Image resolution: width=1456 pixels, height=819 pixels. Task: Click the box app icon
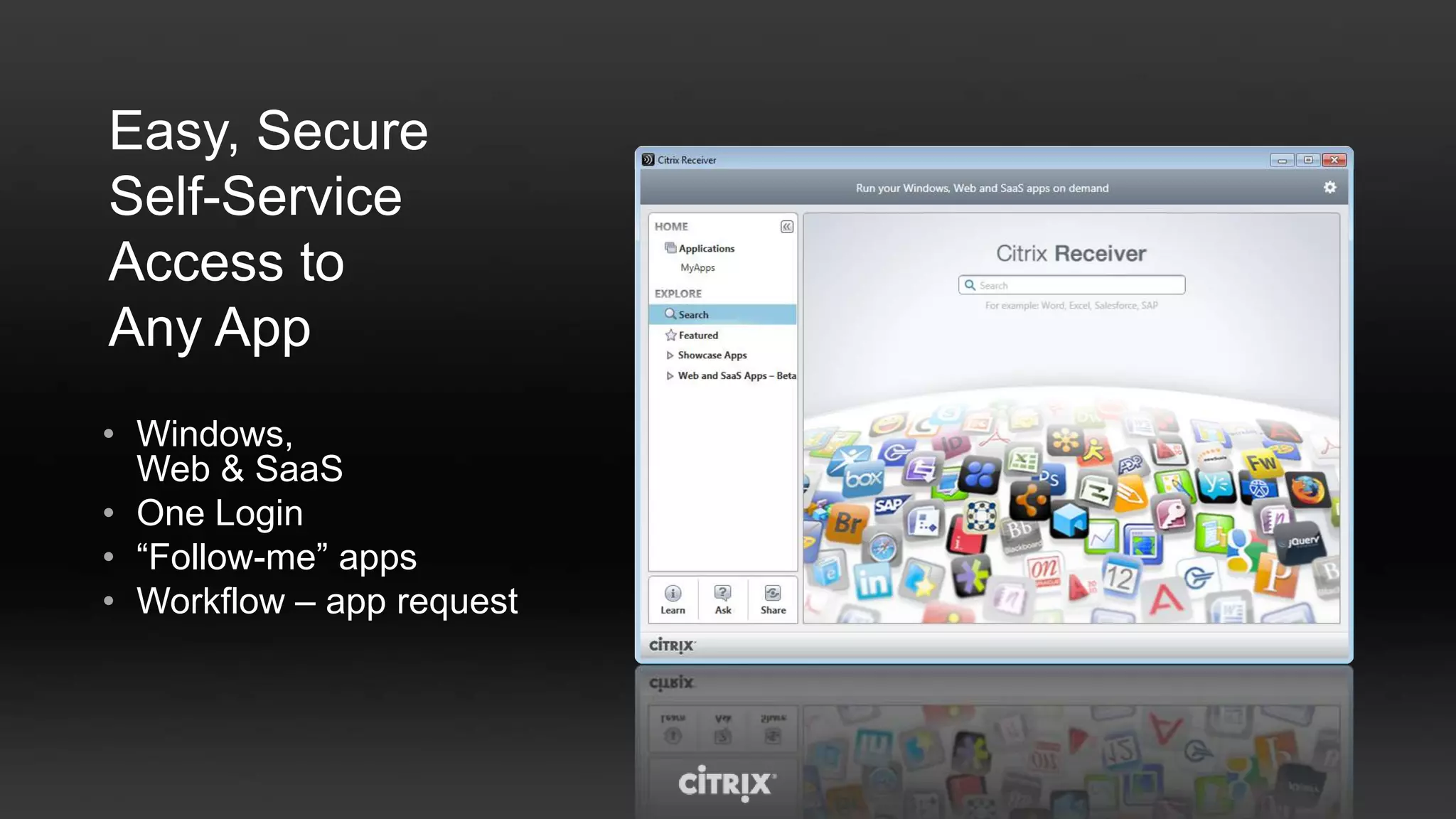[862, 478]
